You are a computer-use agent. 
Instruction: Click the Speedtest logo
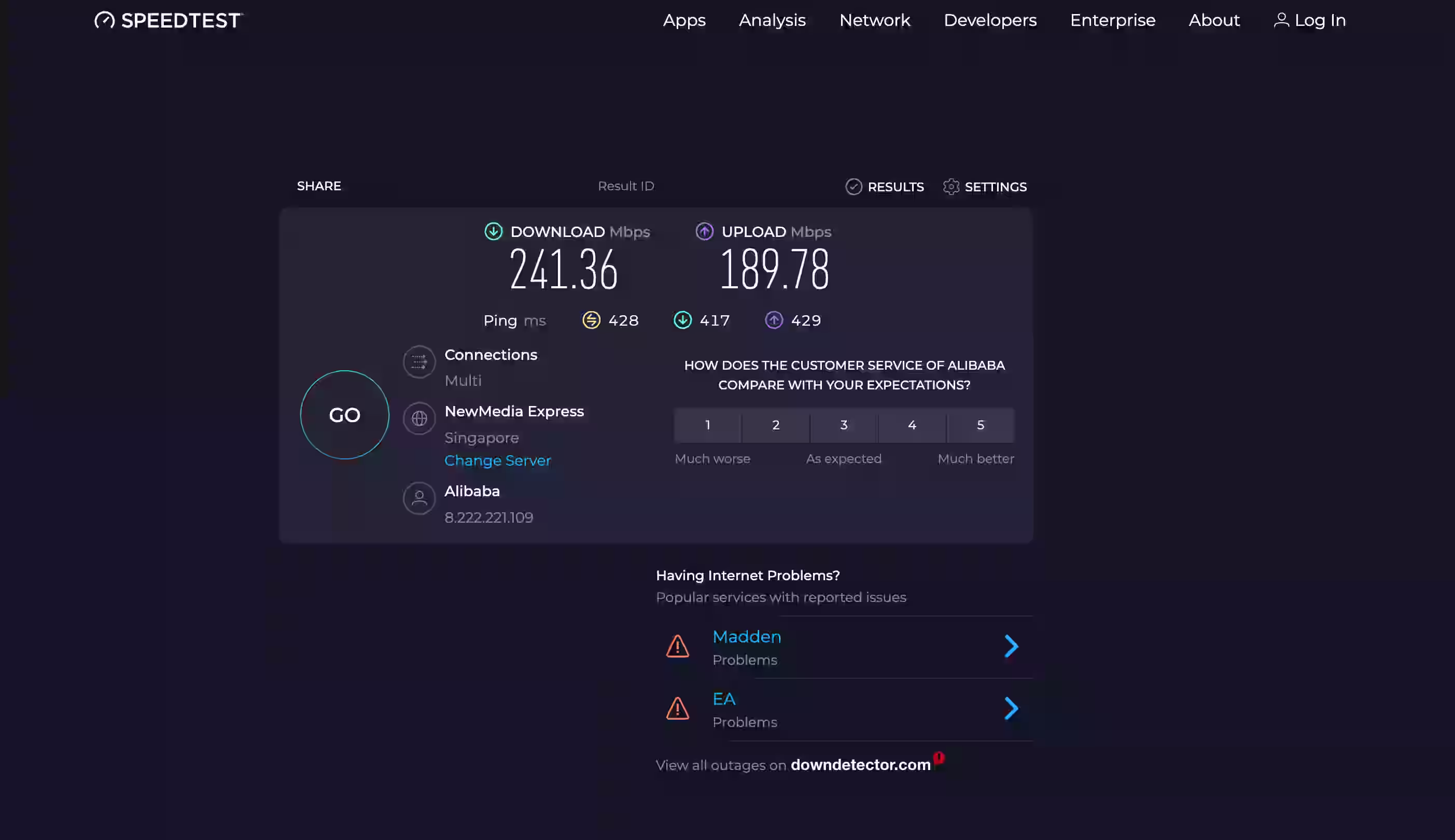[169, 20]
